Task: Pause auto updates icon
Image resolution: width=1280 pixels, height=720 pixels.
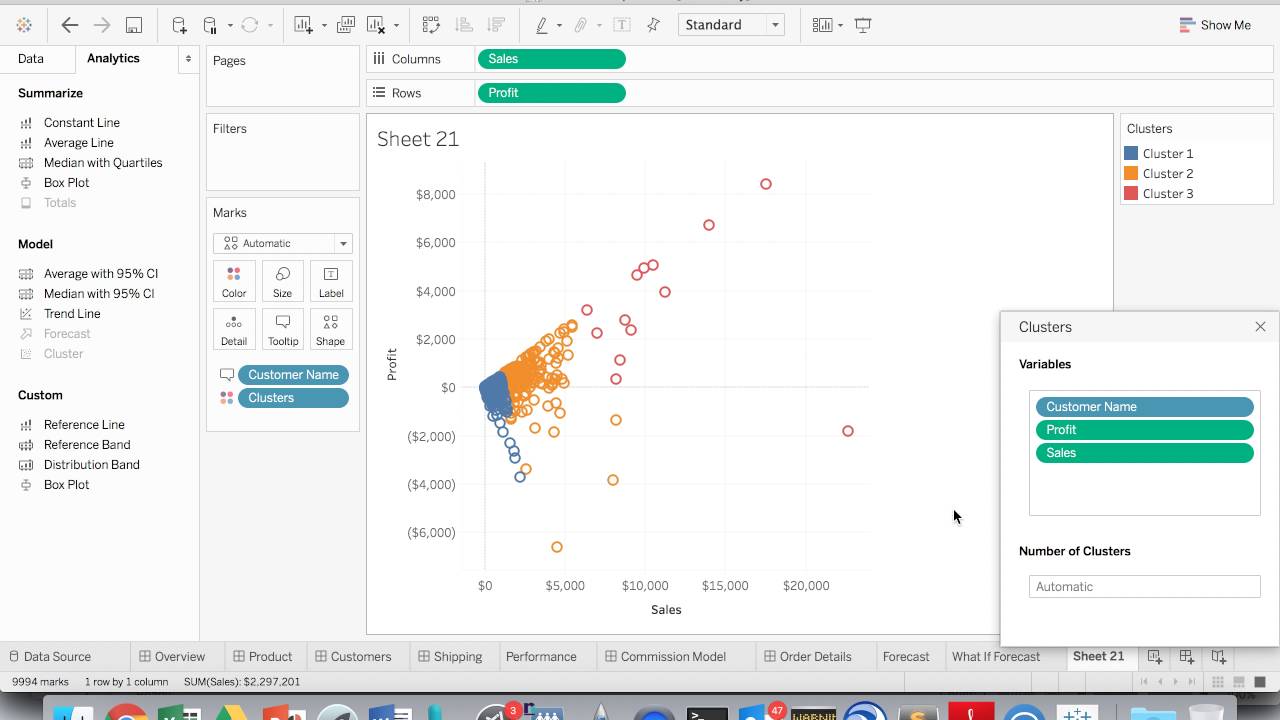Action: click(x=210, y=25)
